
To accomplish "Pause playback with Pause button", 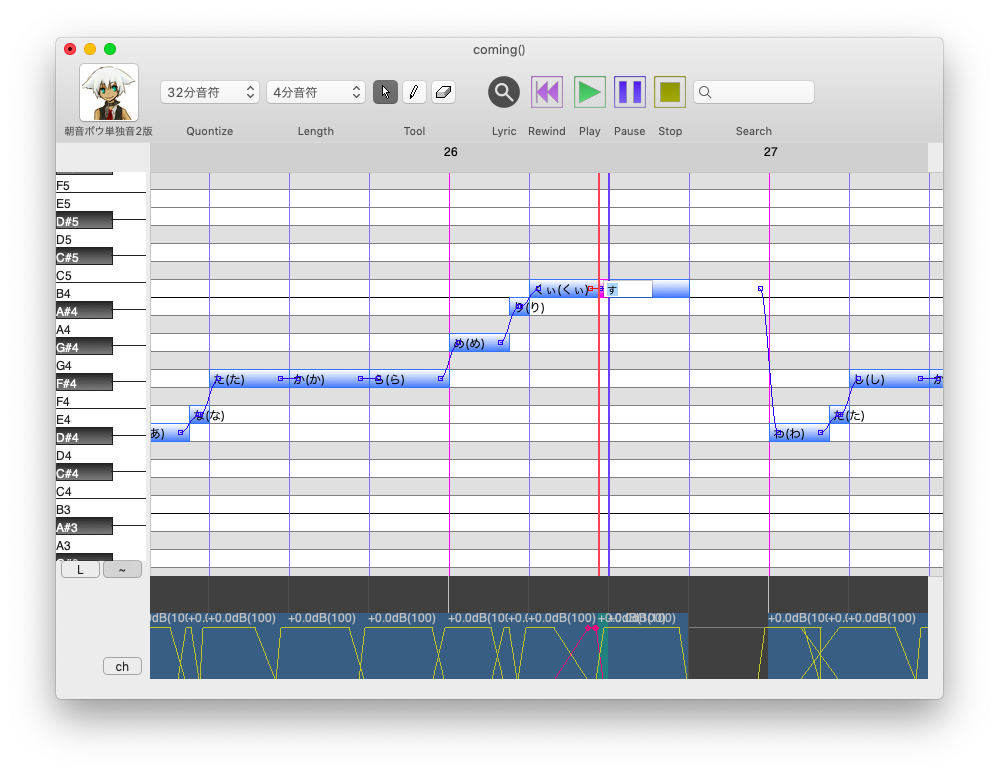I will (x=629, y=92).
